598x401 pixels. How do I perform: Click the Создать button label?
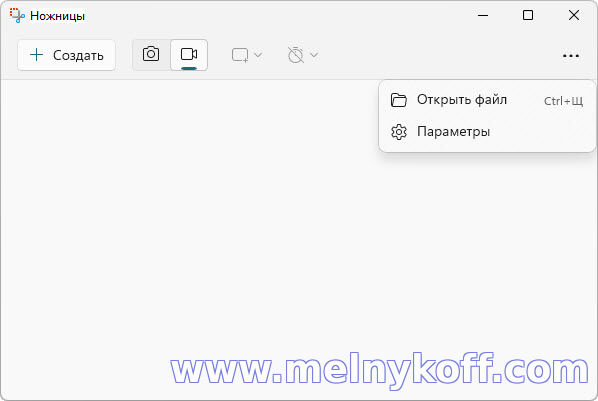coord(78,56)
